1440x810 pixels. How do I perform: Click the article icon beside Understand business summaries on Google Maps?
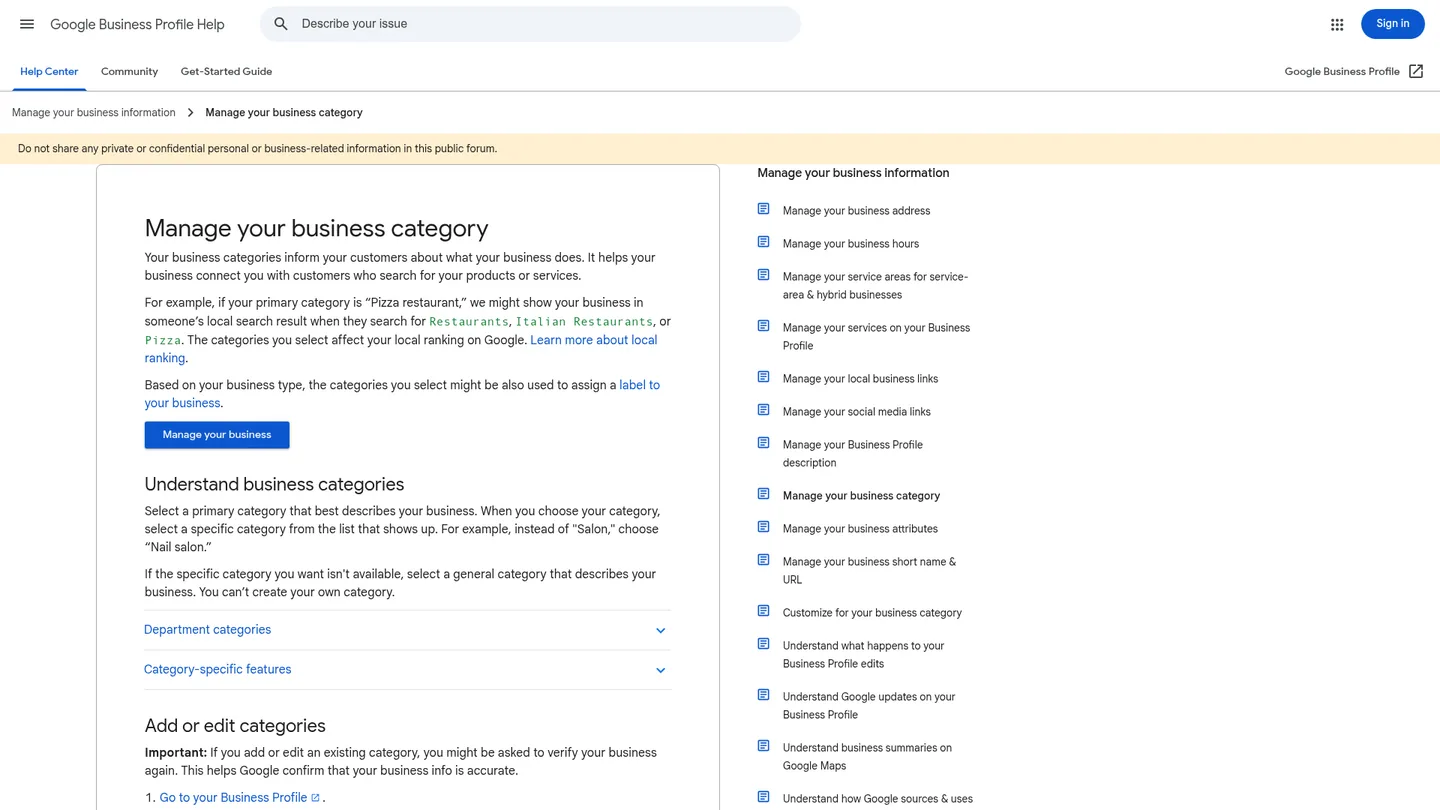pyautogui.click(x=763, y=746)
